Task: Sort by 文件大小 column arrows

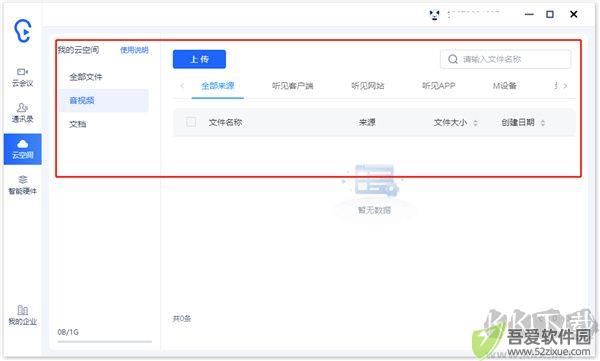Action: (475, 123)
